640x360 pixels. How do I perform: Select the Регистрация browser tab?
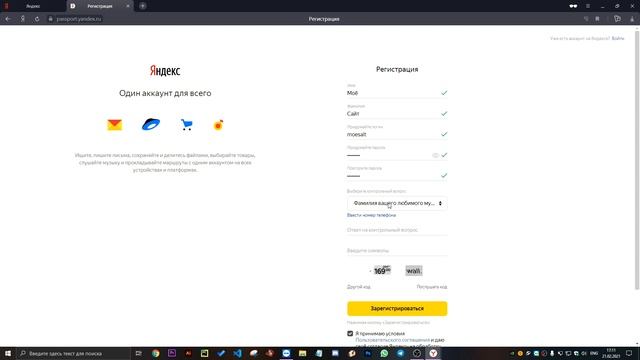click(x=100, y=6)
